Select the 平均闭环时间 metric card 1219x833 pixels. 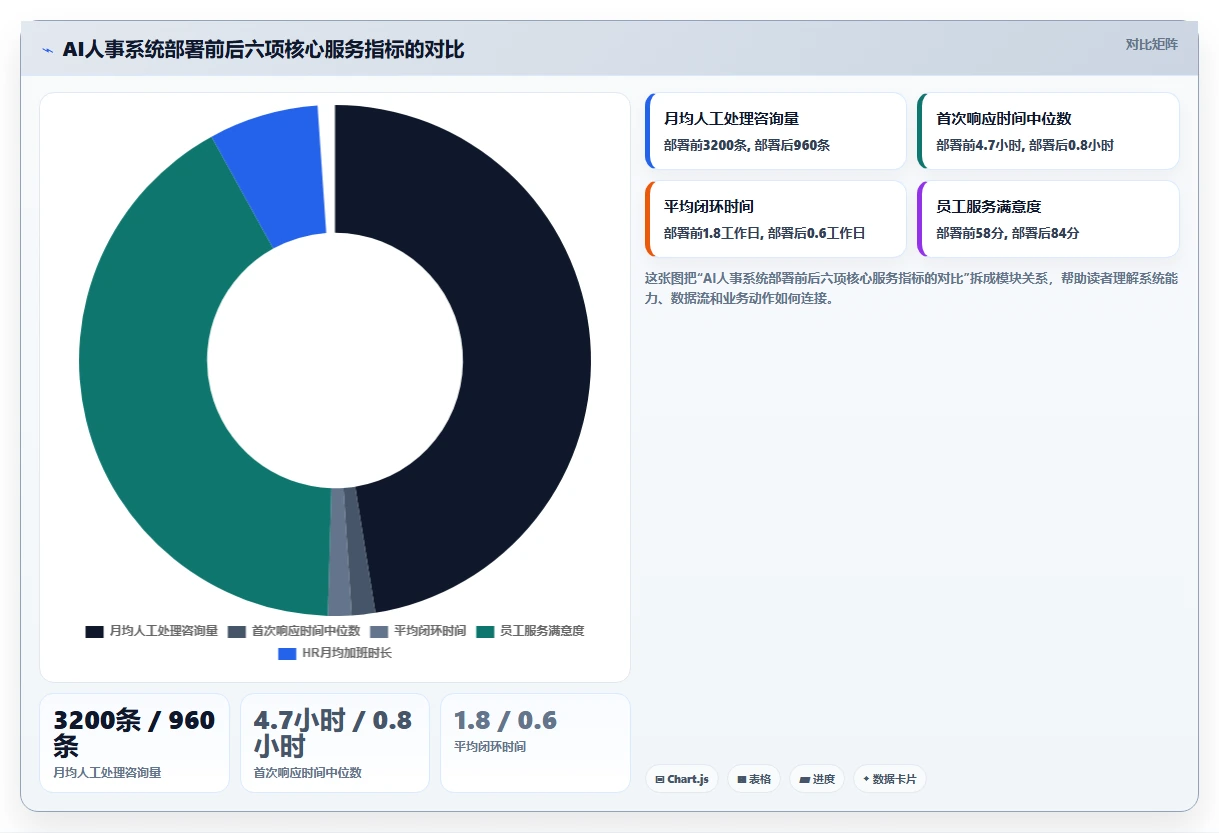pos(776,219)
